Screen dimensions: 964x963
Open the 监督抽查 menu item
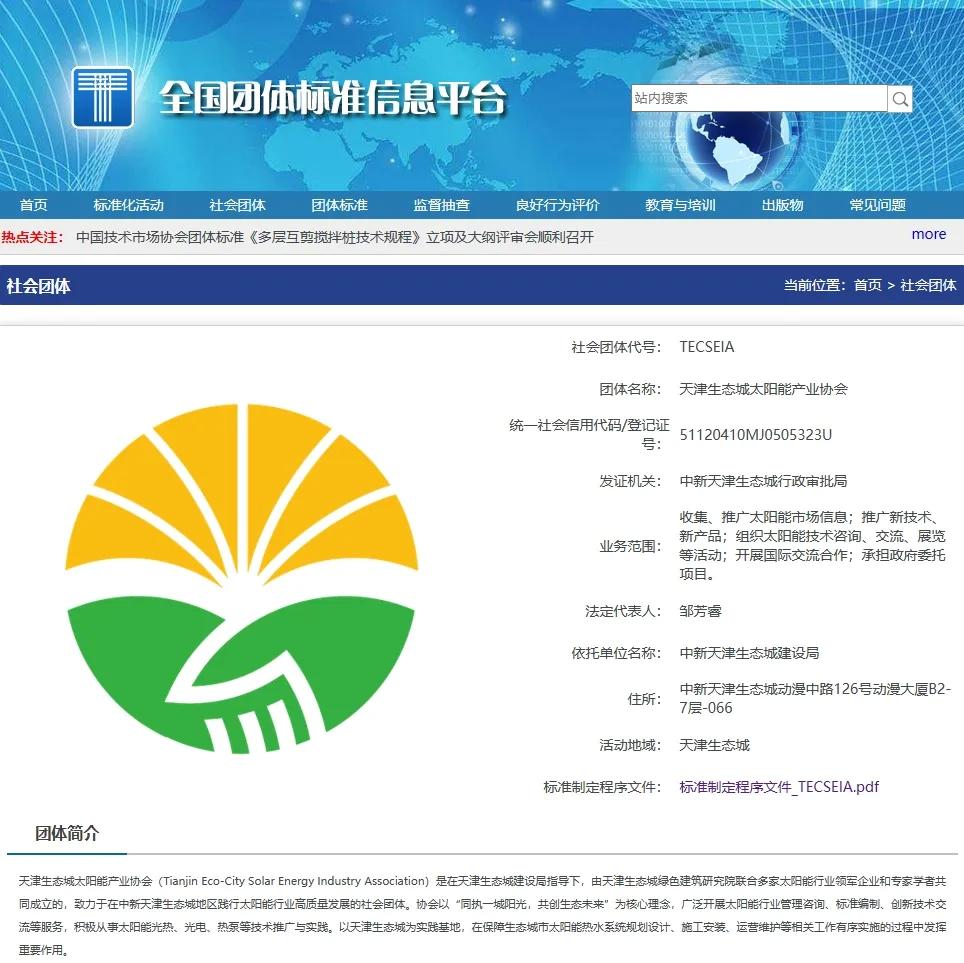tap(441, 205)
